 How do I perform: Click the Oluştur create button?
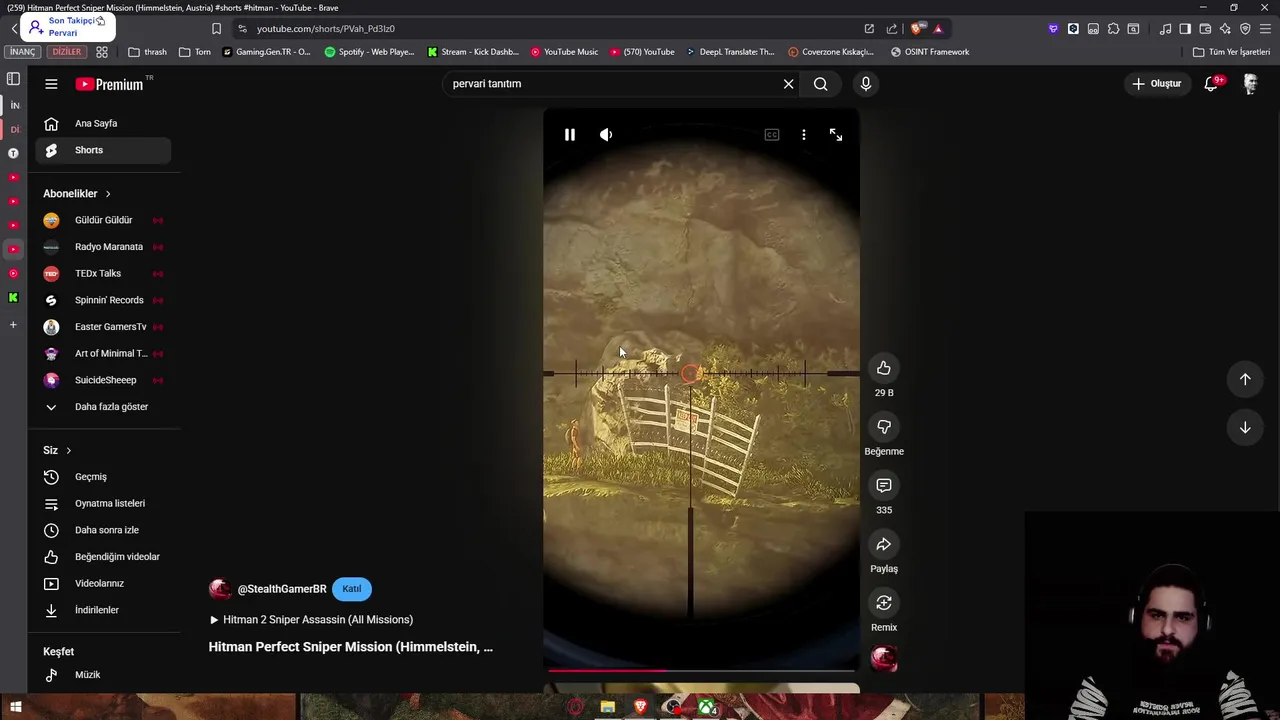click(x=1156, y=84)
